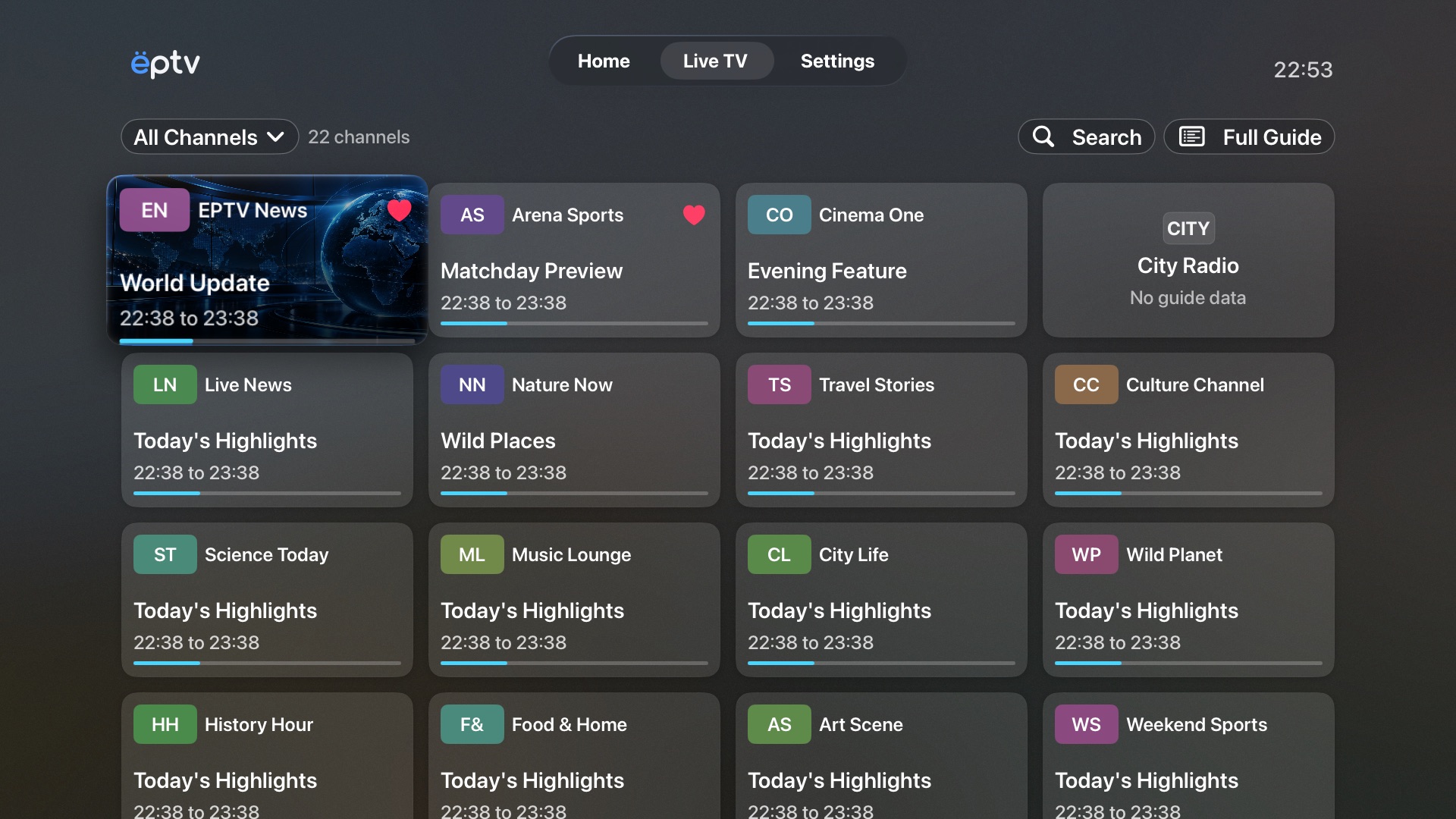Click the Travel Stories channel name

click(x=877, y=385)
